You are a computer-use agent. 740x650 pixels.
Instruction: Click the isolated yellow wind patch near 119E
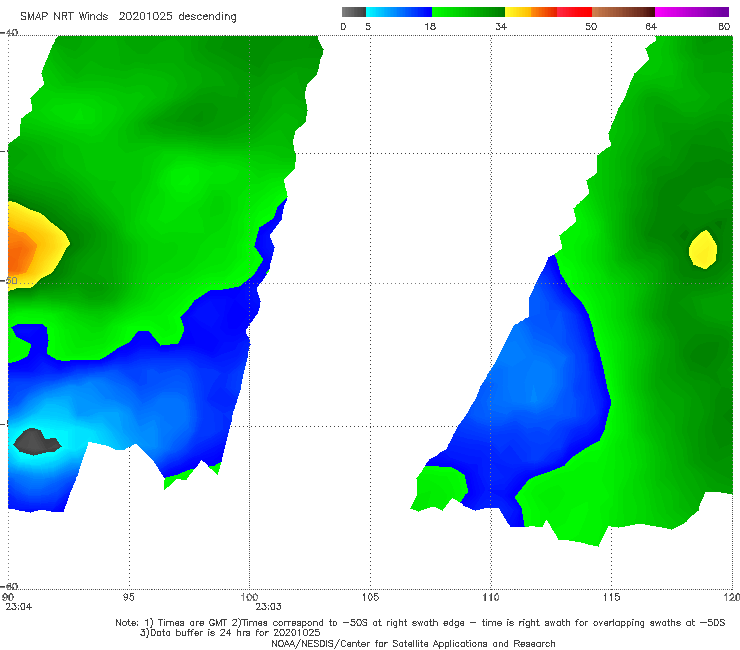tap(703, 249)
